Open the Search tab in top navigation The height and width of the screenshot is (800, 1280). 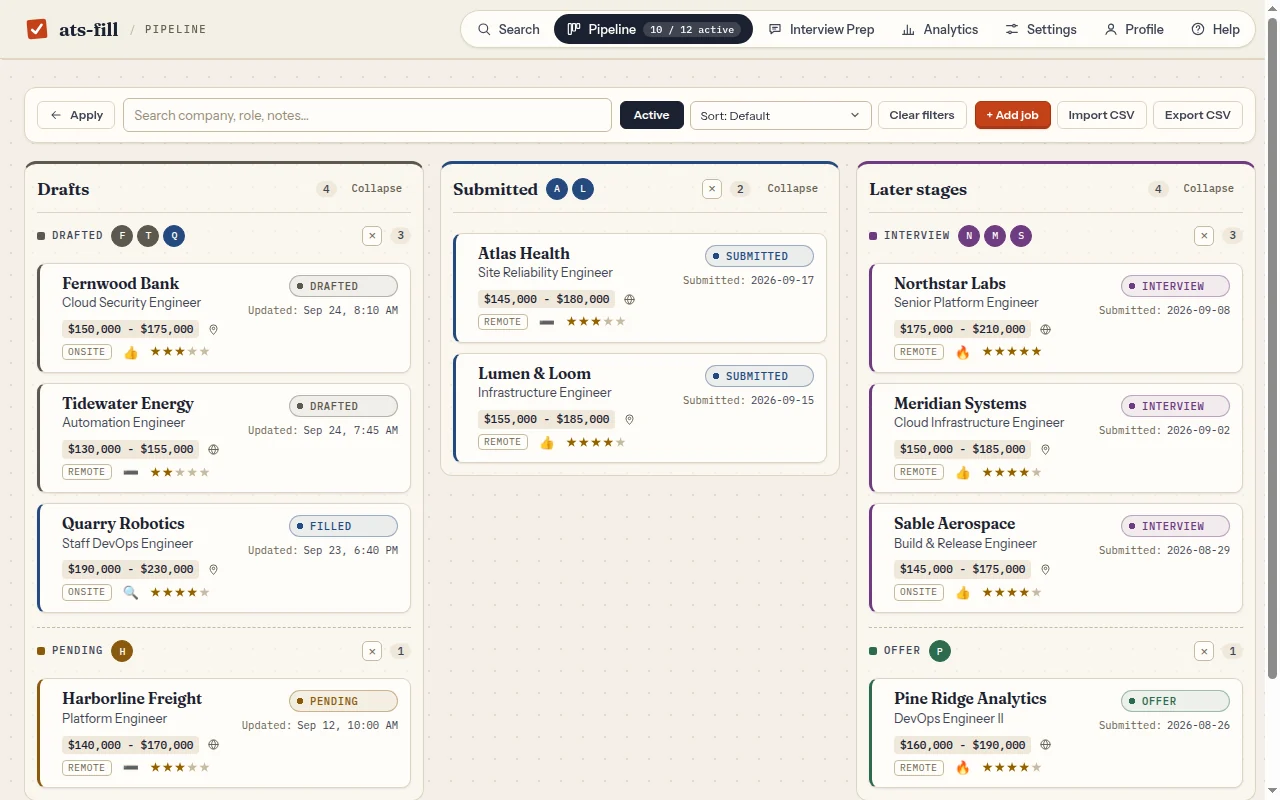click(x=508, y=29)
